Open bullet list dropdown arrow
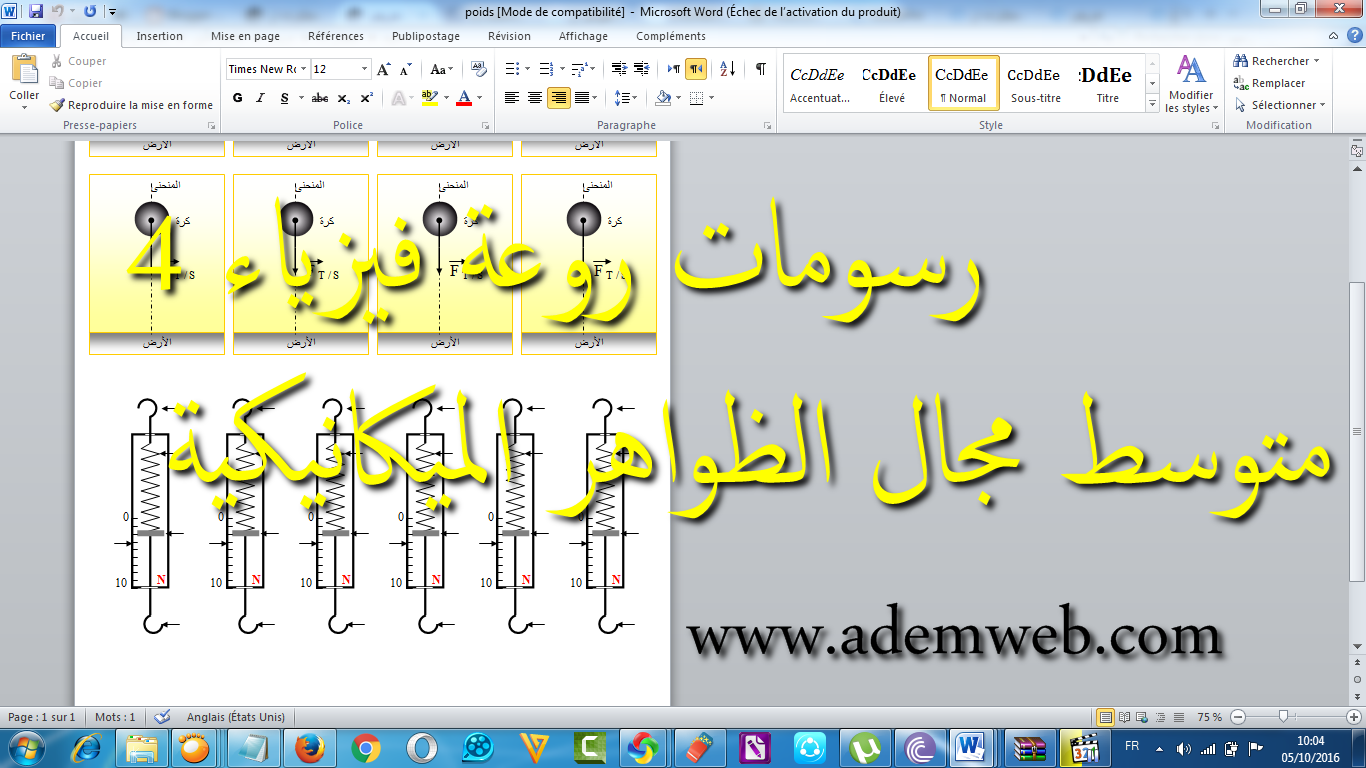Viewport: 1366px width, 768px height. click(x=529, y=69)
